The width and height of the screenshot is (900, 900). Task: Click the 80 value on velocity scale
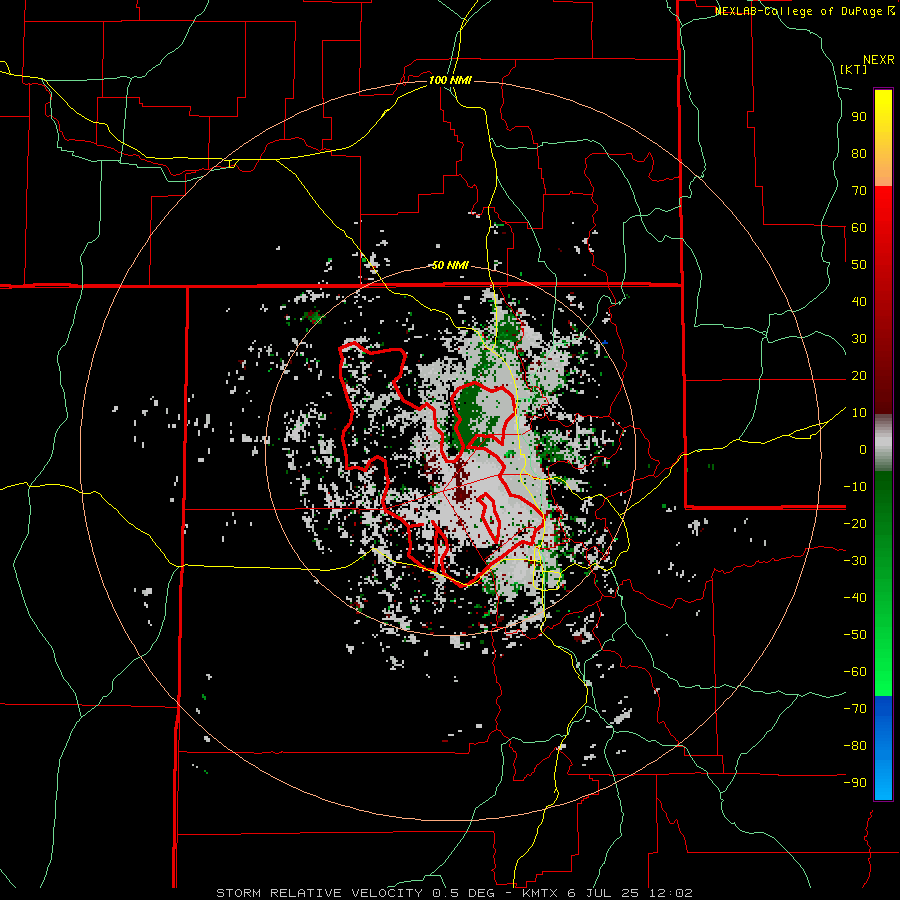pos(859,154)
